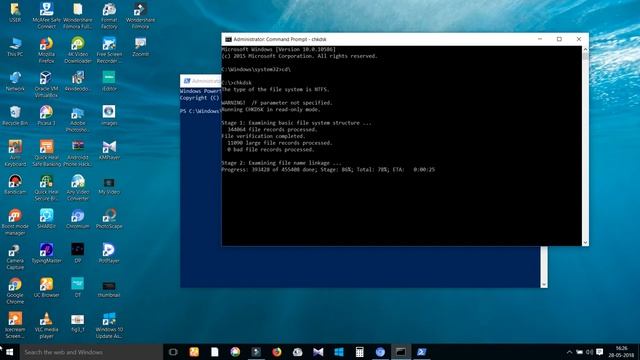Select the fig3_1 image file on desktop
Viewport: 640px width, 360px height.
(x=78, y=322)
